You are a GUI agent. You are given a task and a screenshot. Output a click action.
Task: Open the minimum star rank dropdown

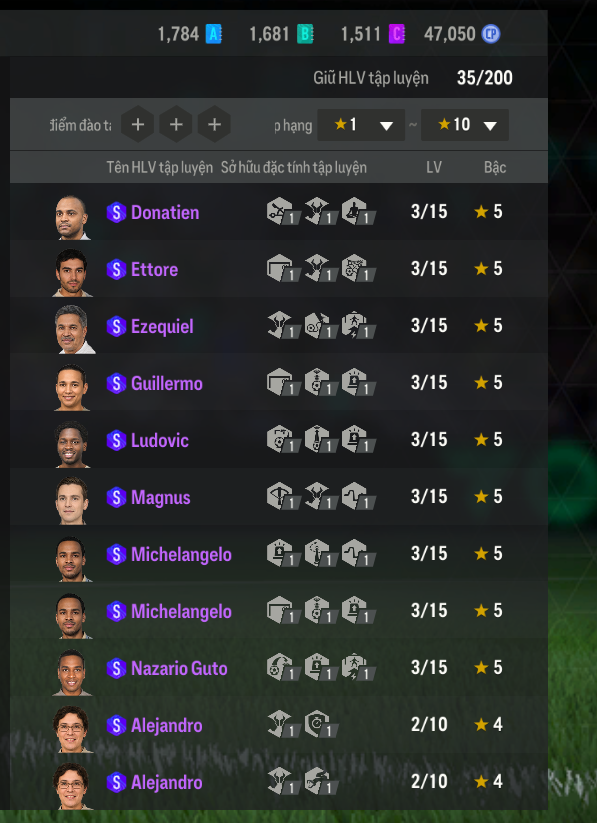(x=361, y=125)
